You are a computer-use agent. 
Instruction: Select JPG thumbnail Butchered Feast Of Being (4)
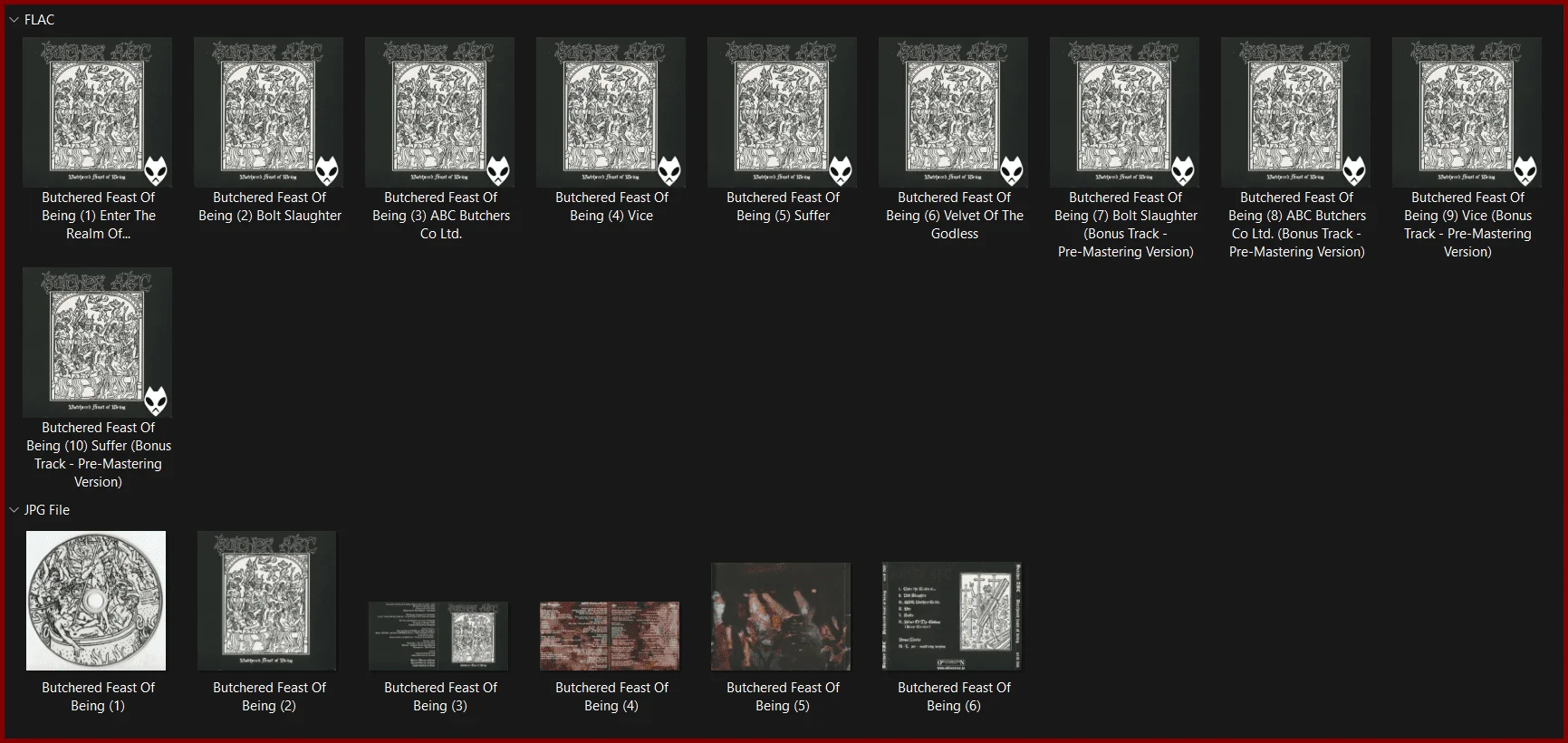pyautogui.click(x=610, y=636)
